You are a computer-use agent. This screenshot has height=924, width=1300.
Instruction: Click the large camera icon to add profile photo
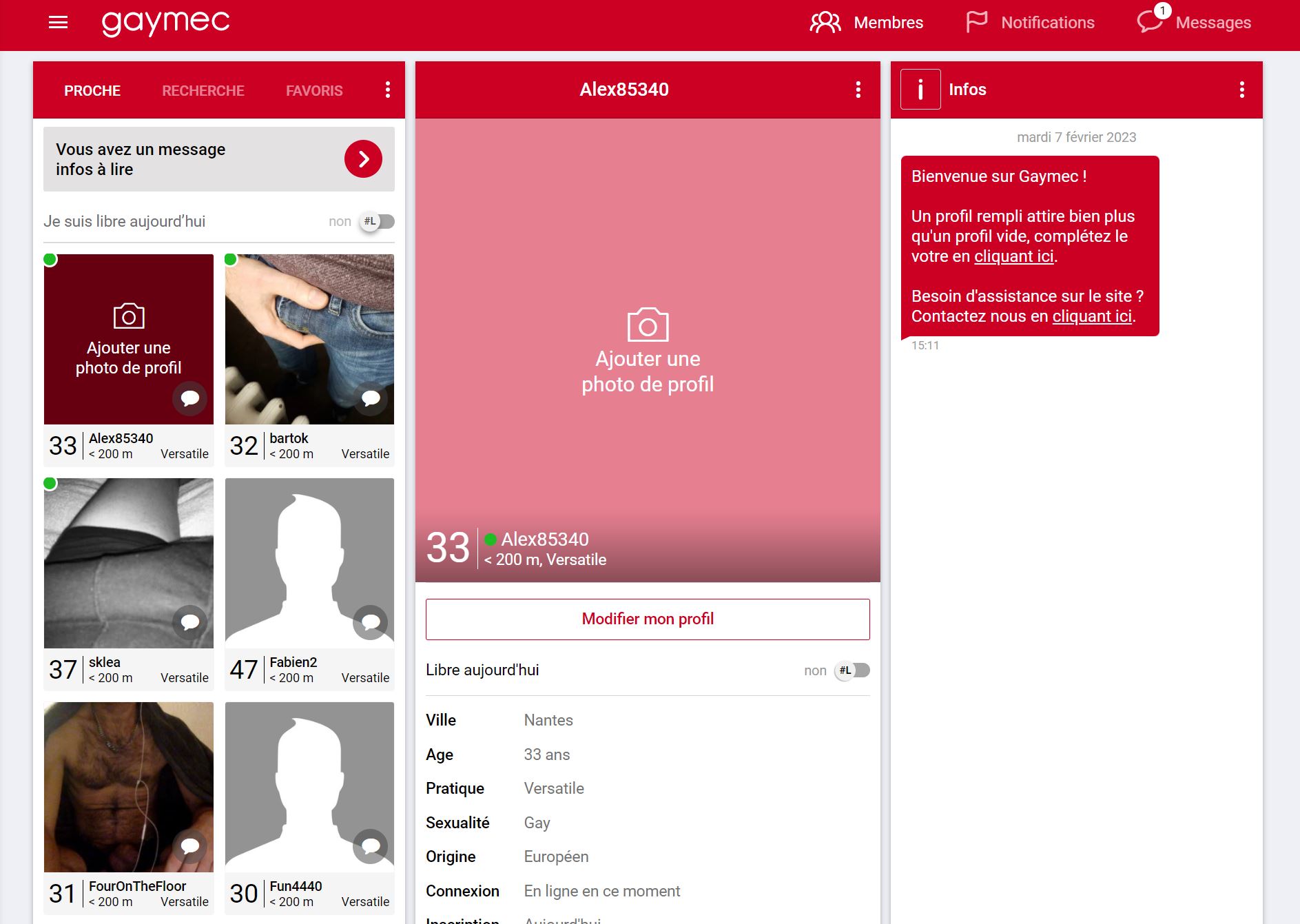click(x=648, y=325)
